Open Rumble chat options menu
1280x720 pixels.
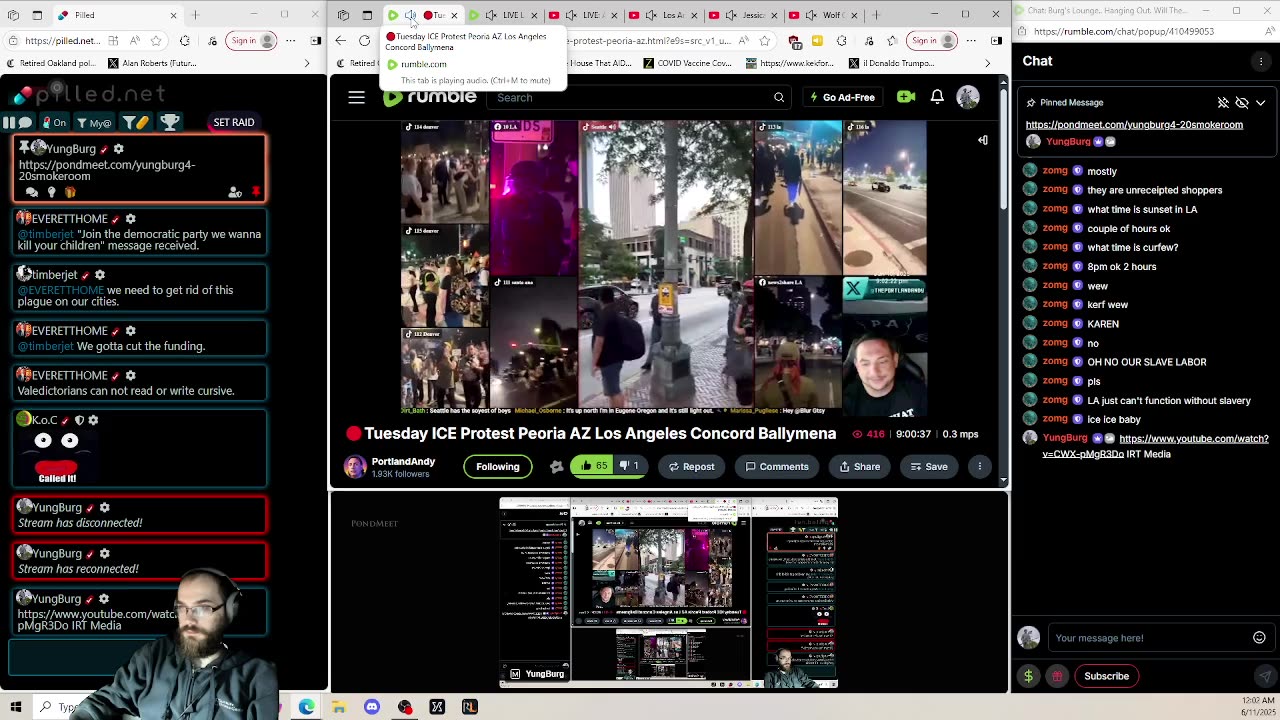[x=1261, y=61]
